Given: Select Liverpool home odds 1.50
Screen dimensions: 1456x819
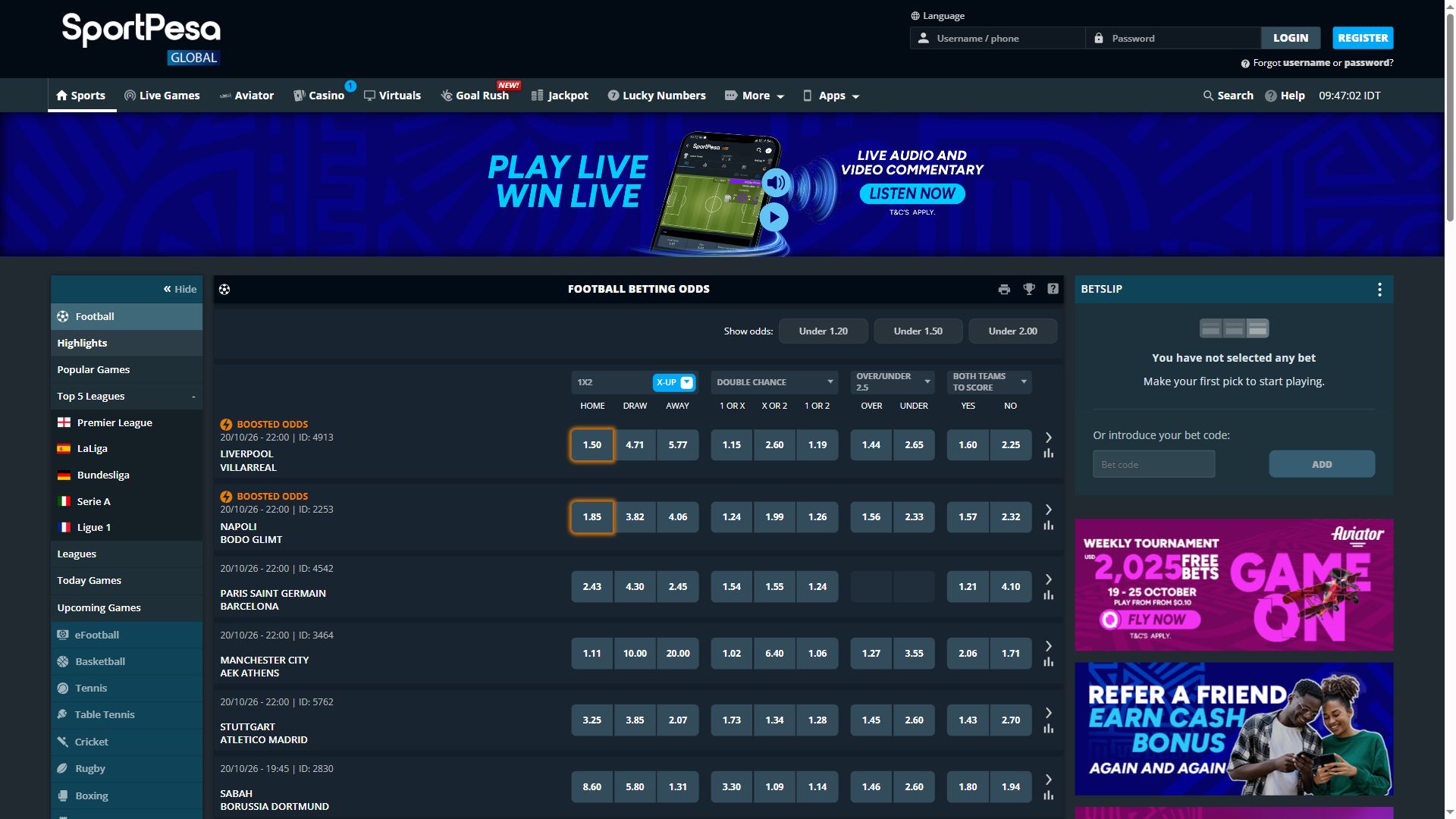Looking at the screenshot, I should tap(591, 445).
